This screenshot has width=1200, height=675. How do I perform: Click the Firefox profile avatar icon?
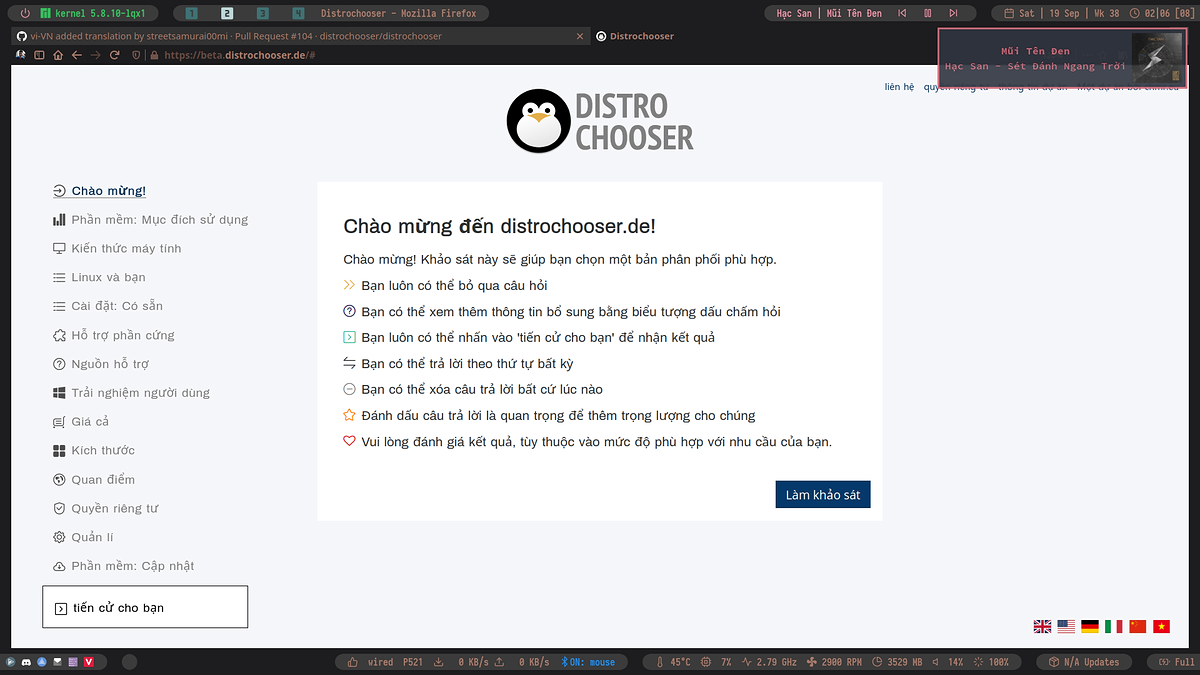(x=21, y=55)
